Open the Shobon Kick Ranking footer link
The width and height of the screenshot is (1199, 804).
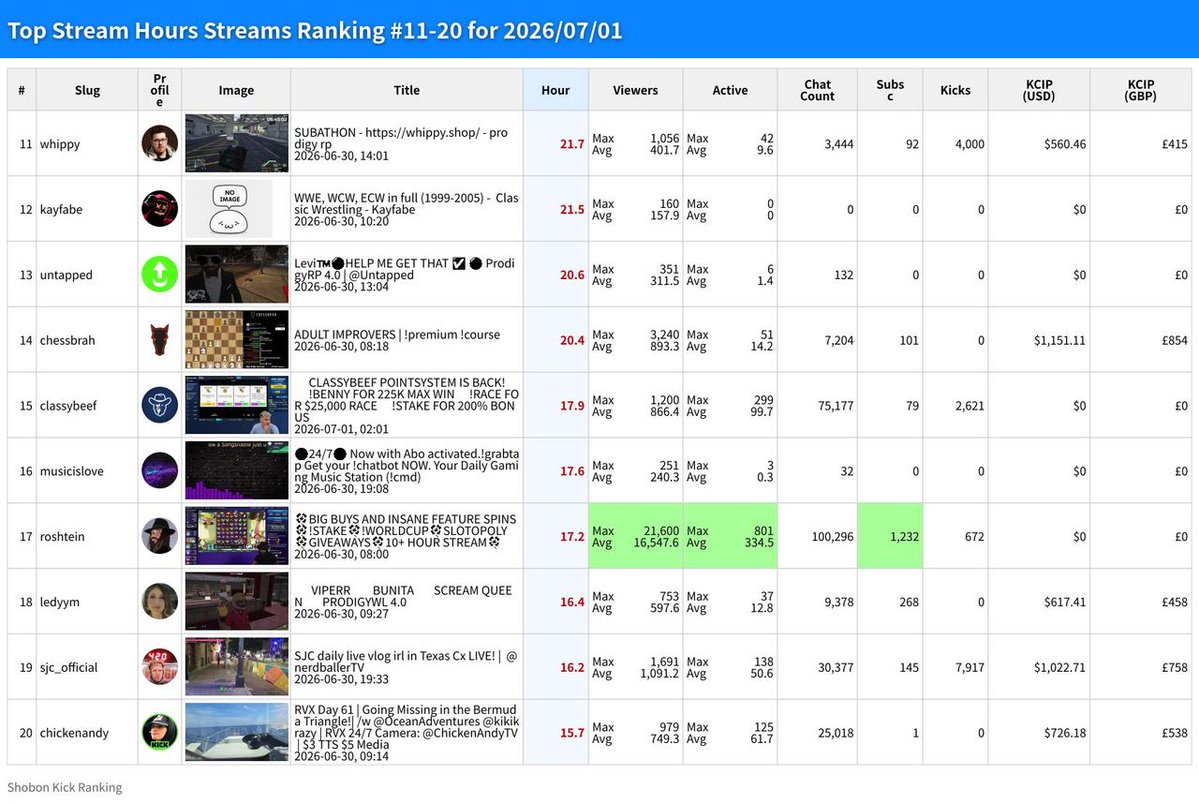click(x=64, y=787)
